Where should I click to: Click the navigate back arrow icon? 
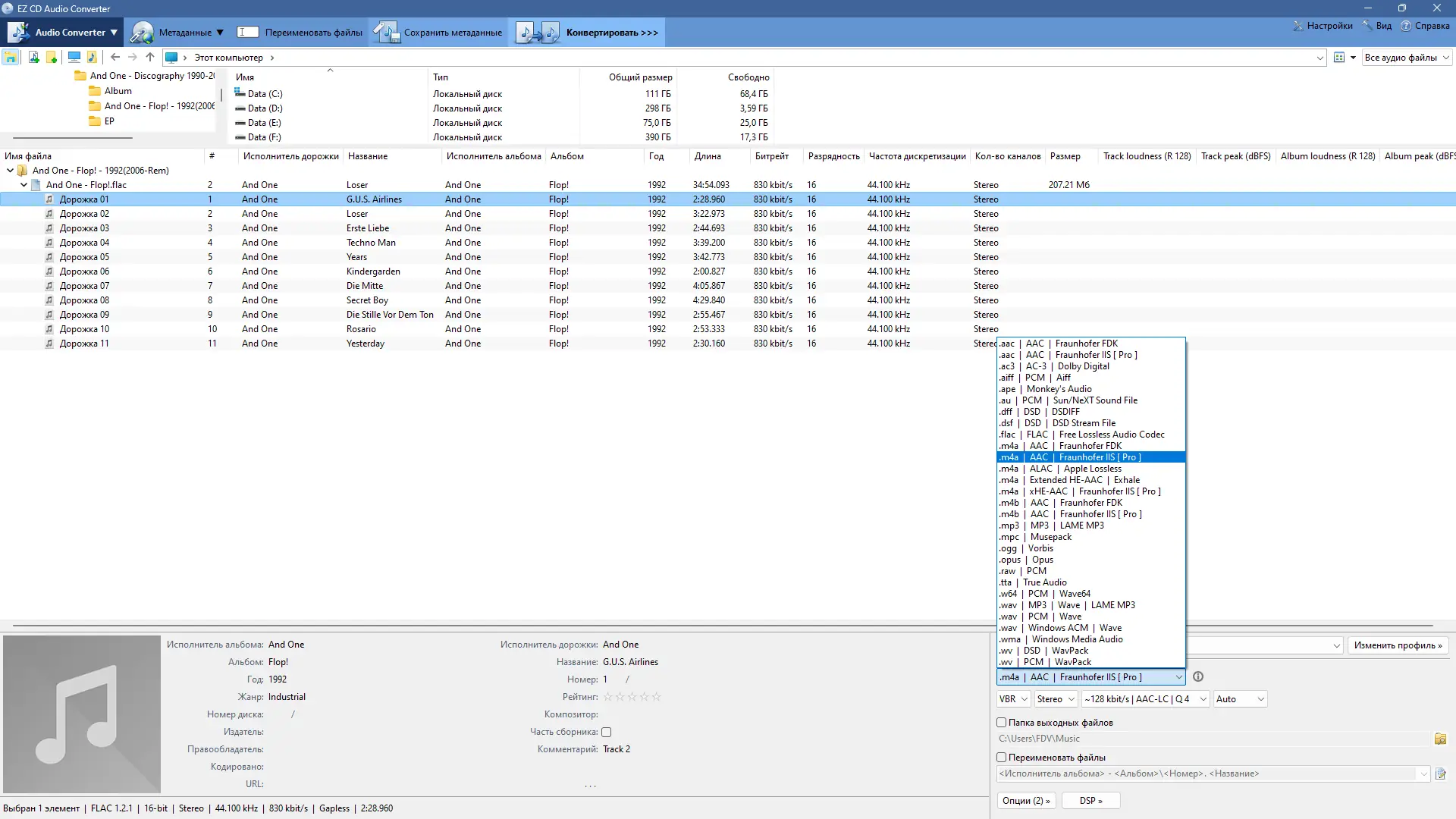[x=115, y=57]
